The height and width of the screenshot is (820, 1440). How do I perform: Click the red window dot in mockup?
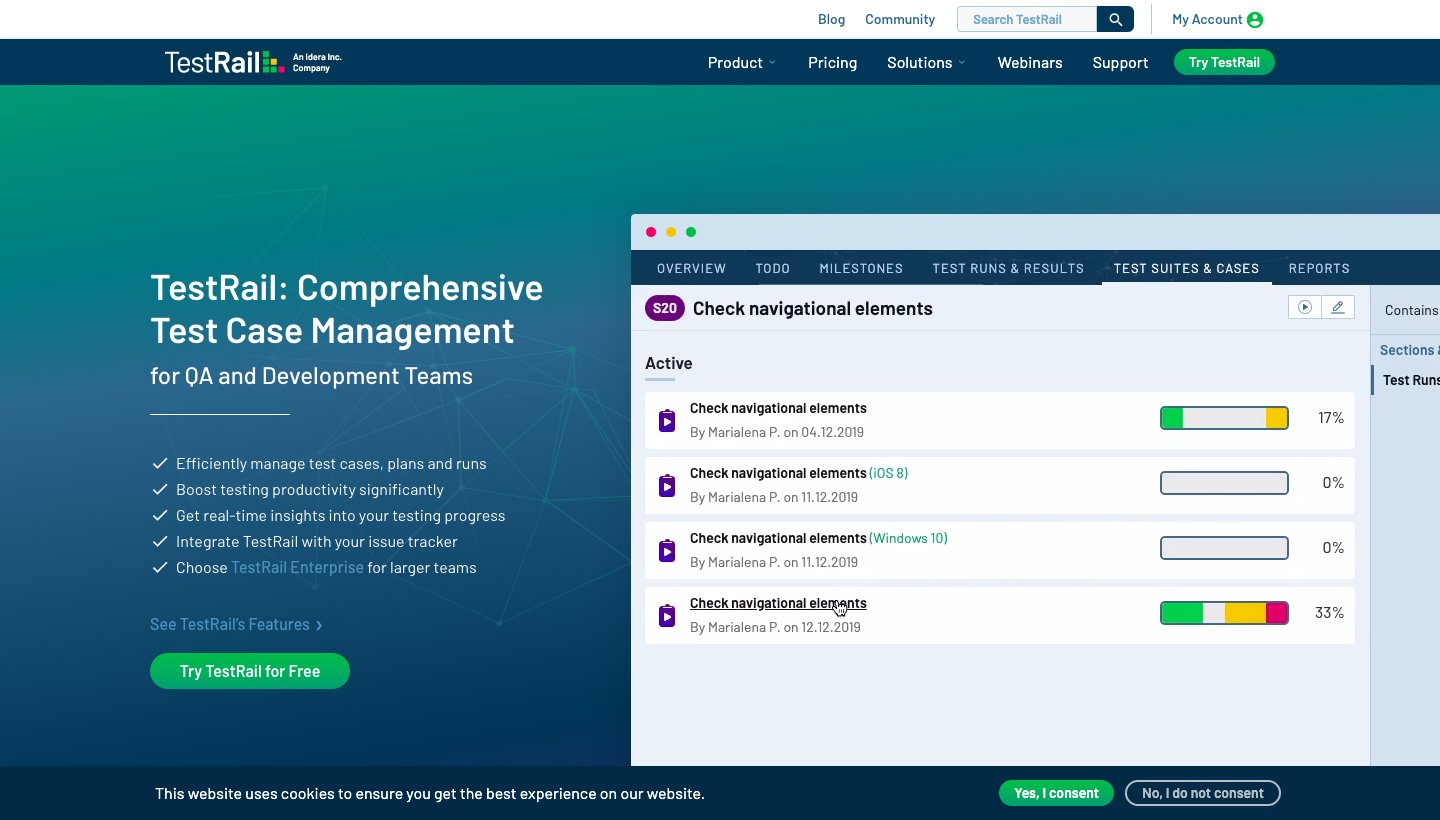click(x=651, y=232)
